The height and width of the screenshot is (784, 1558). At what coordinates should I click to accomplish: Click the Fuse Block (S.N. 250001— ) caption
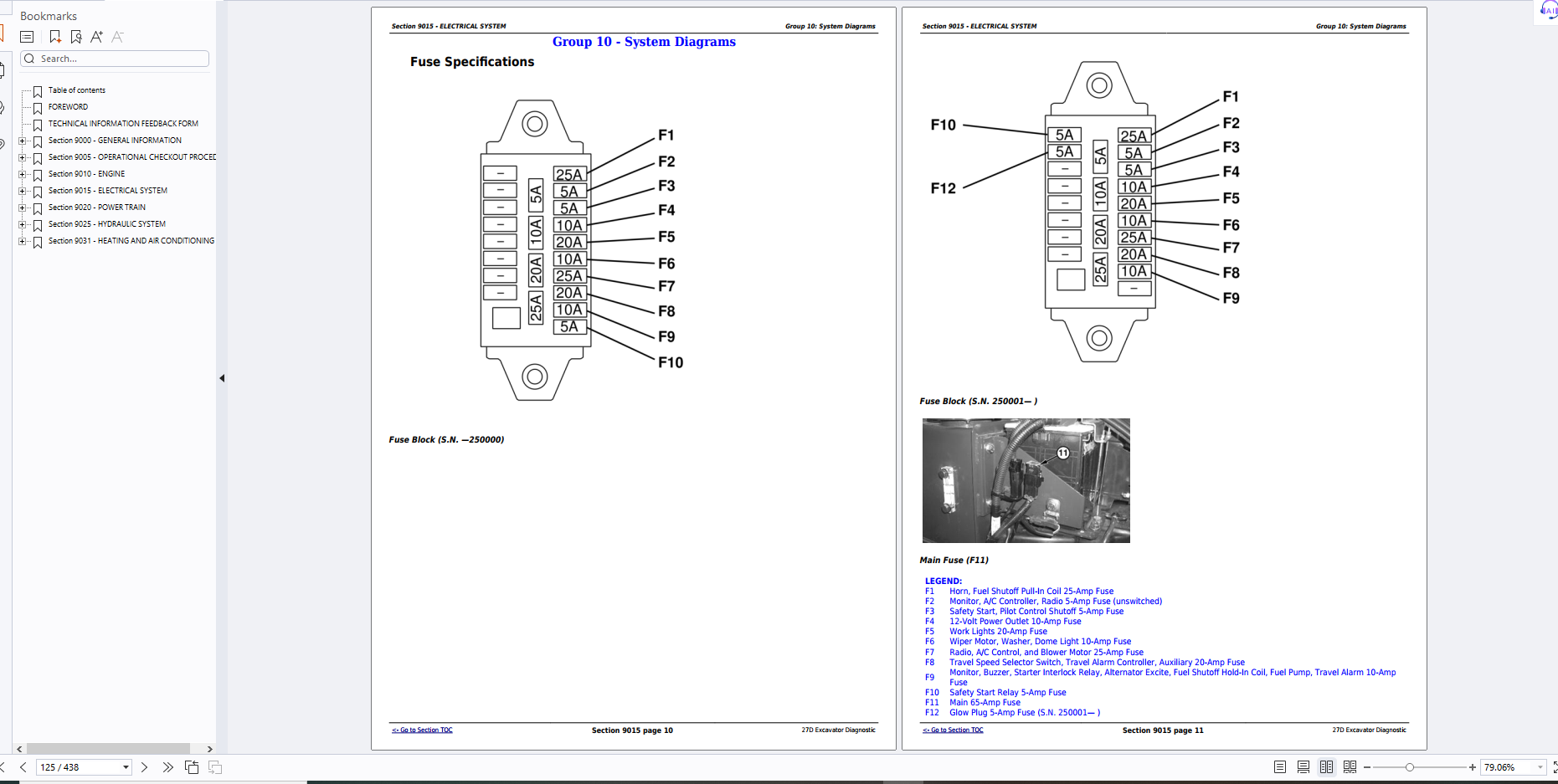pos(979,402)
